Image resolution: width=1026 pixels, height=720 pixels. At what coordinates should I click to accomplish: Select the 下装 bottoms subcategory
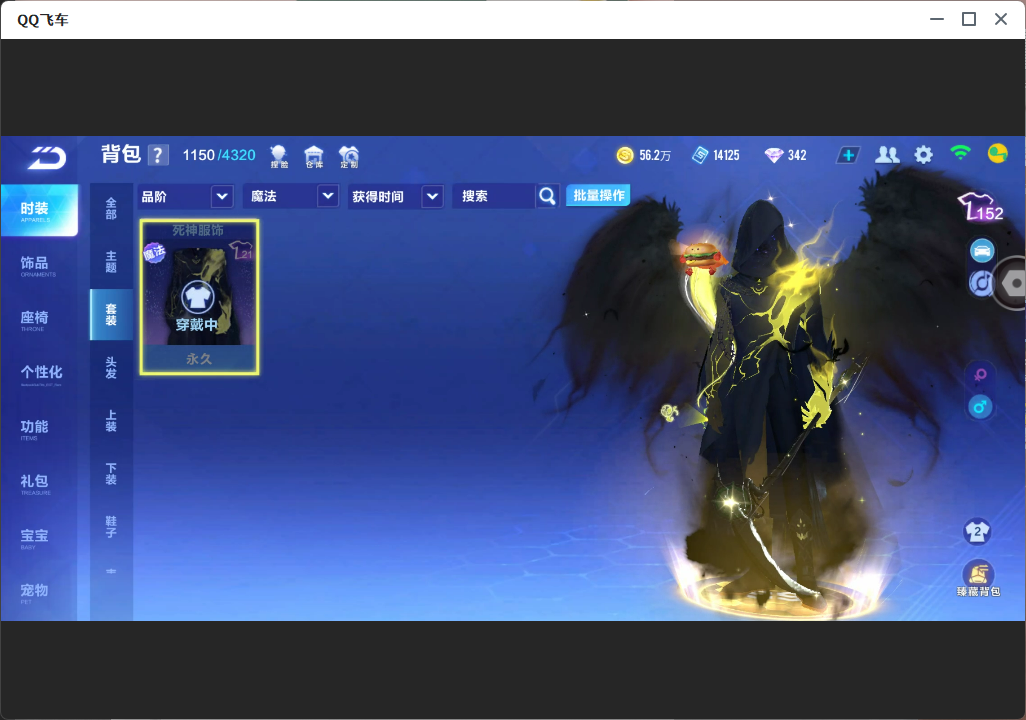click(x=111, y=474)
